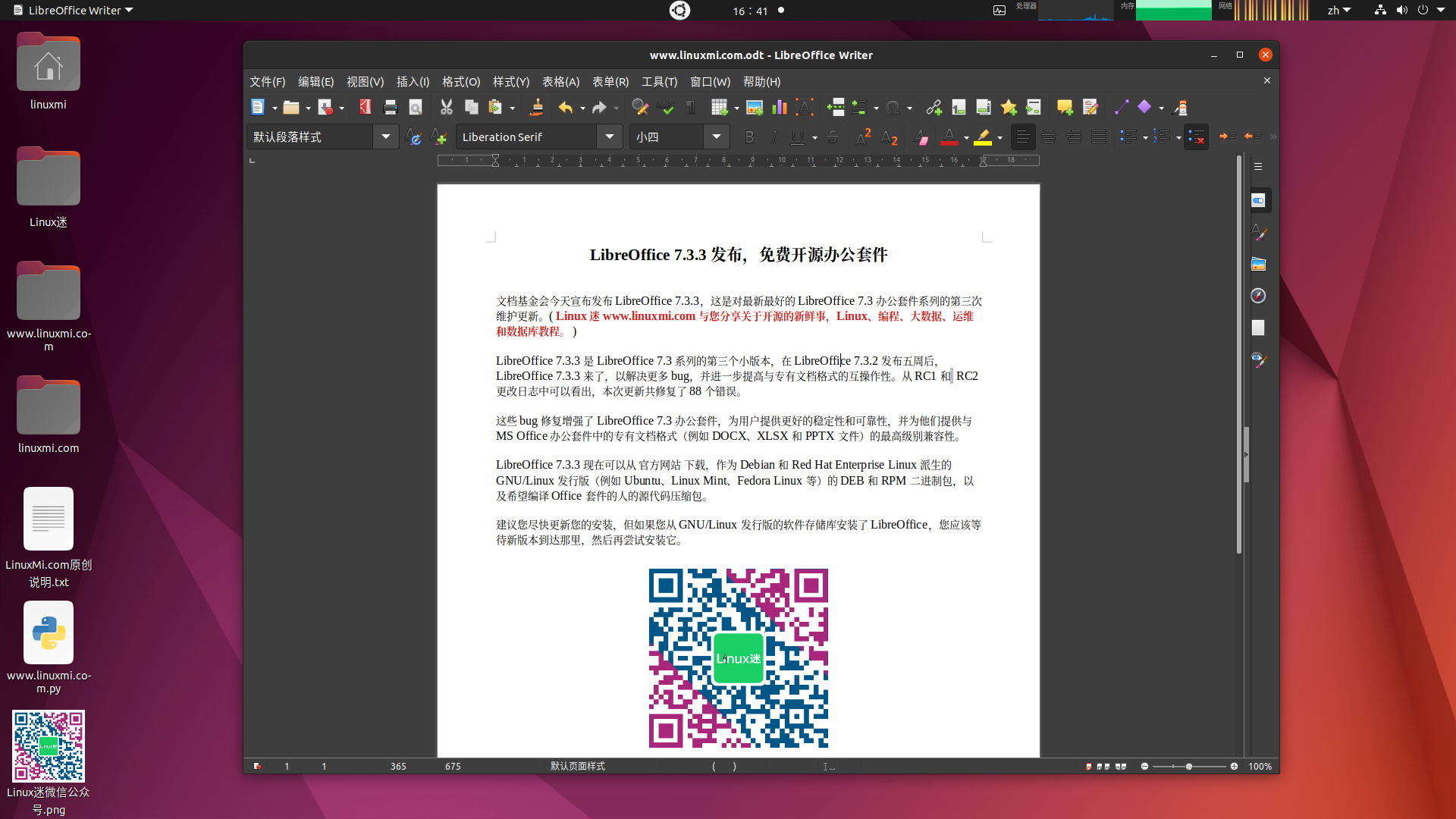
Task: Open the sidebar Properties deck
Action: (x=1259, y=200)
